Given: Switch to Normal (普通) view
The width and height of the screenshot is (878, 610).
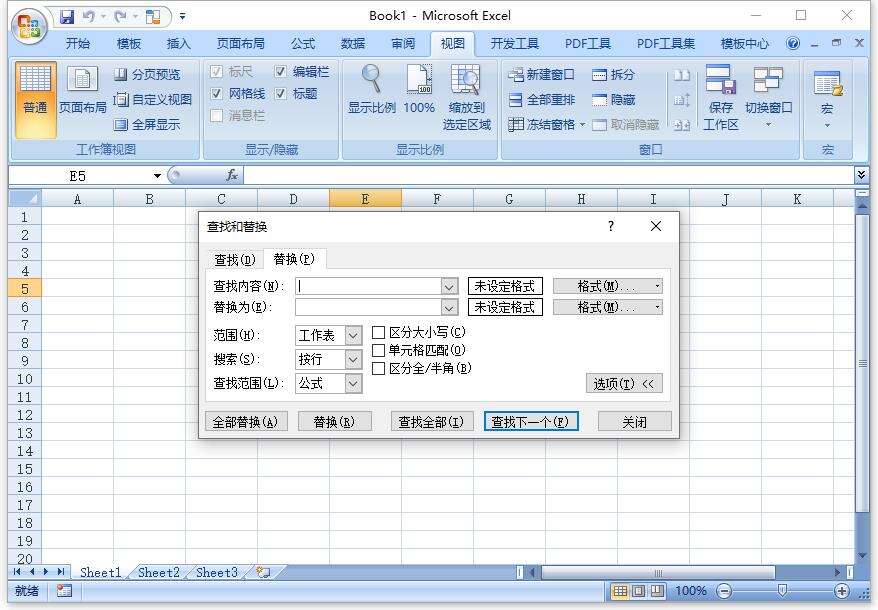Looking at the screenshot, I should pos(35,99).
